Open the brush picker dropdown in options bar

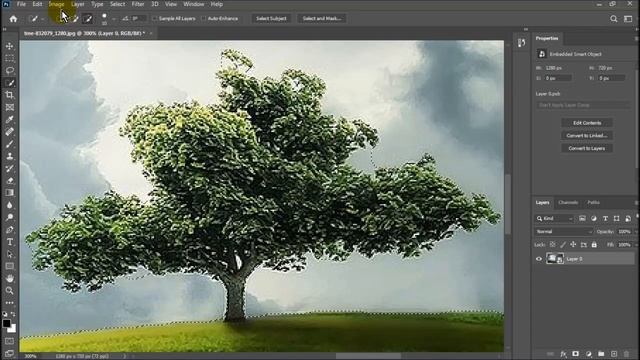(x=113, y=19)
